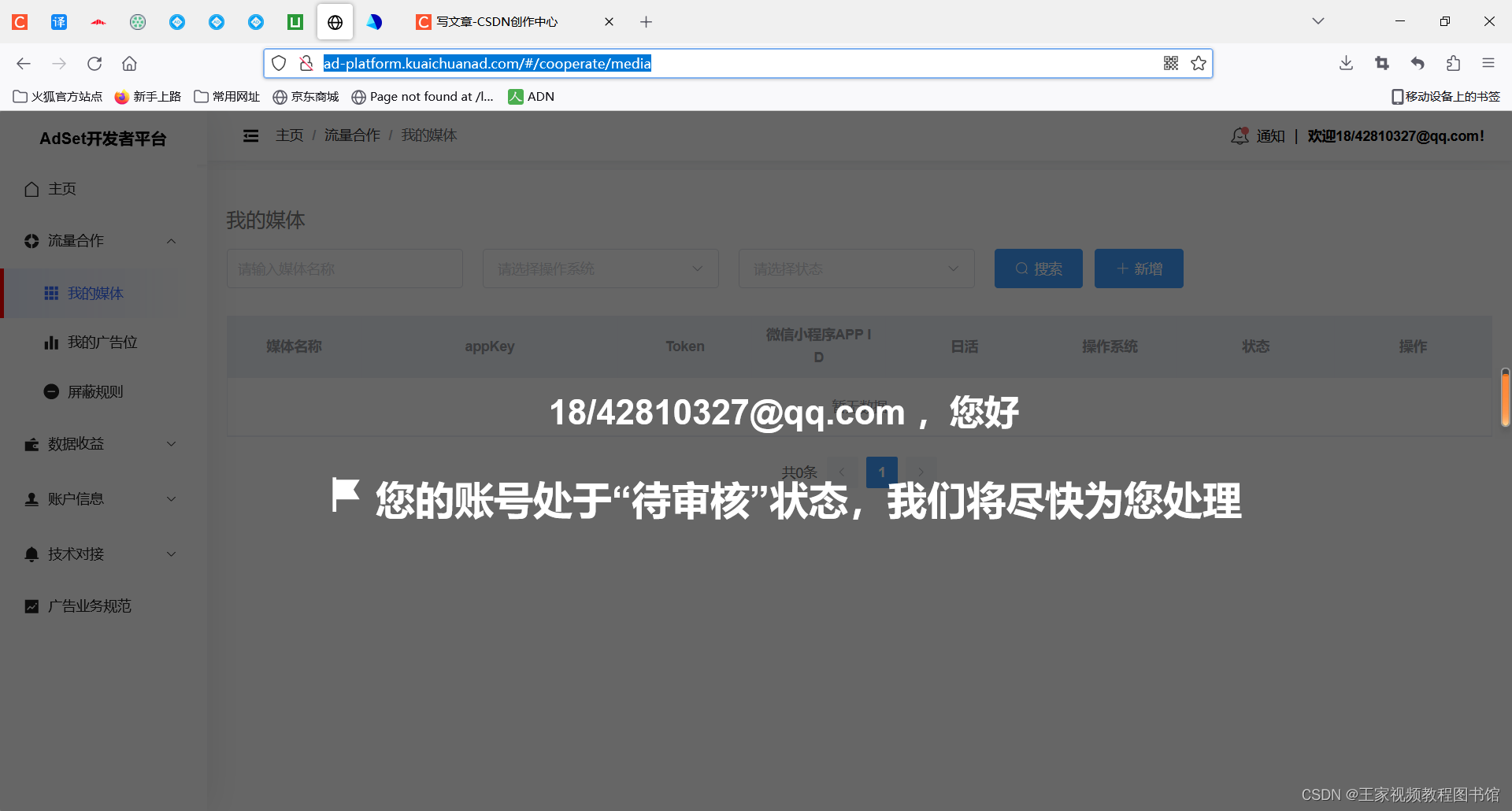This screenshot has width=1512, height=811.
Task: Open 移动设备上的书签 folder
Action: [x=1446, y=97]
